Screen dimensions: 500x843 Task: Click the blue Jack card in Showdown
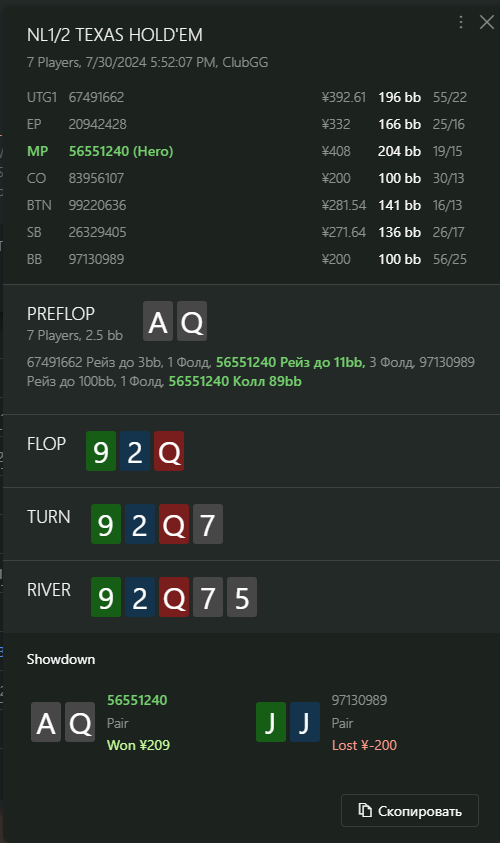(x=305, y=722)
